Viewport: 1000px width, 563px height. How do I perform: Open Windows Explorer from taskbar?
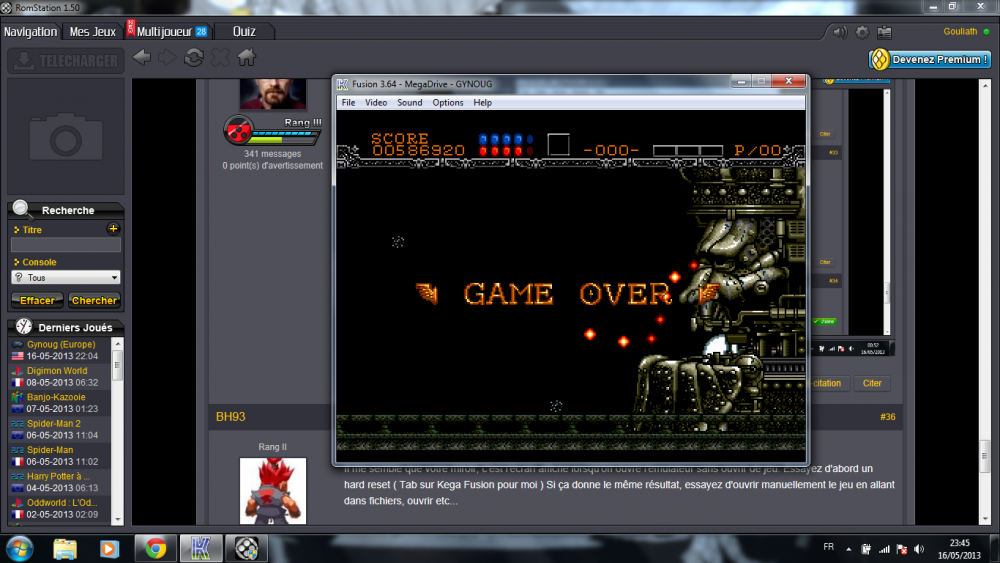tap(65, 548)
